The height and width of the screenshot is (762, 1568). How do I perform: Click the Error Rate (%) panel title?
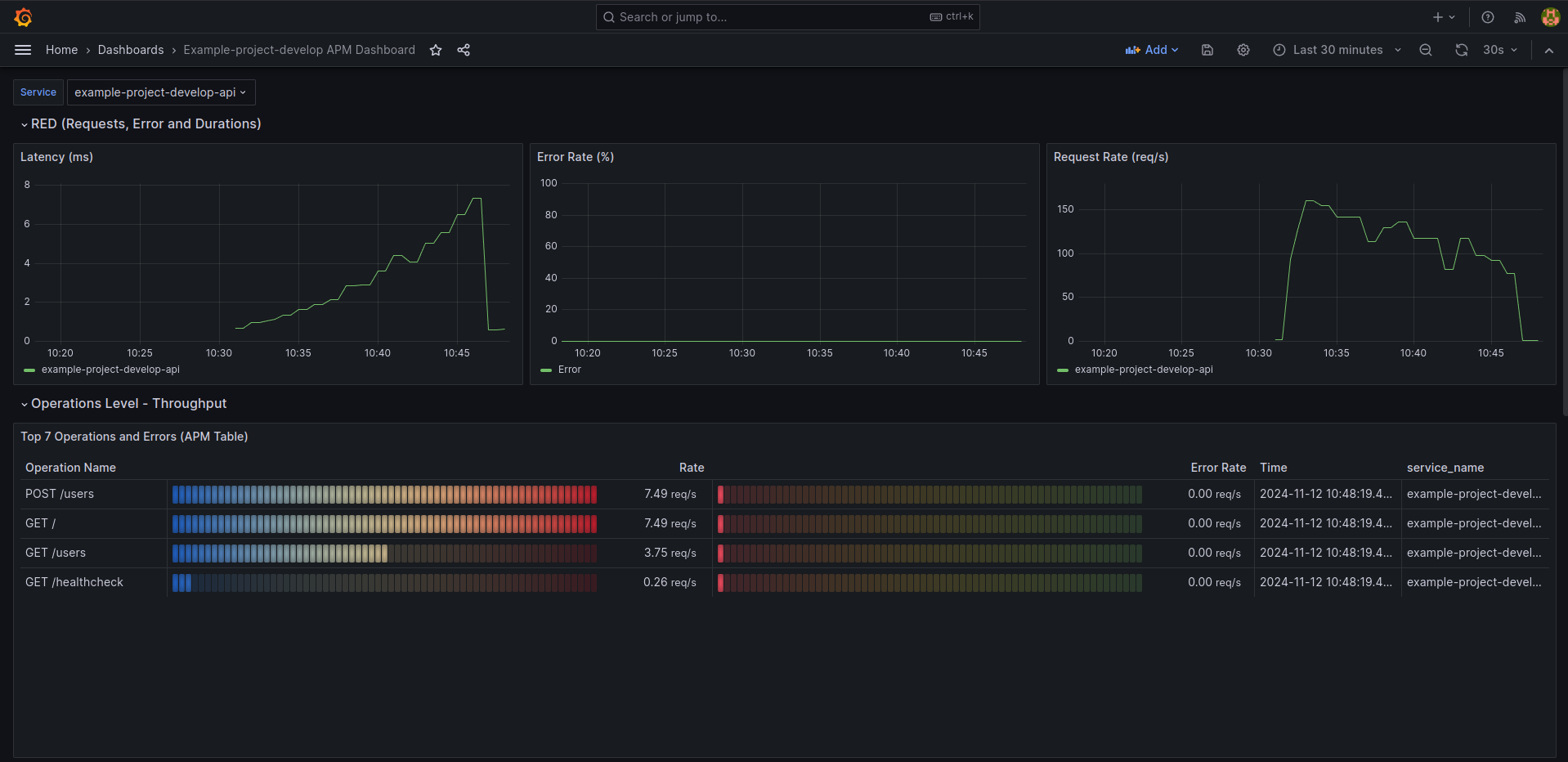[x=576, y=157]
